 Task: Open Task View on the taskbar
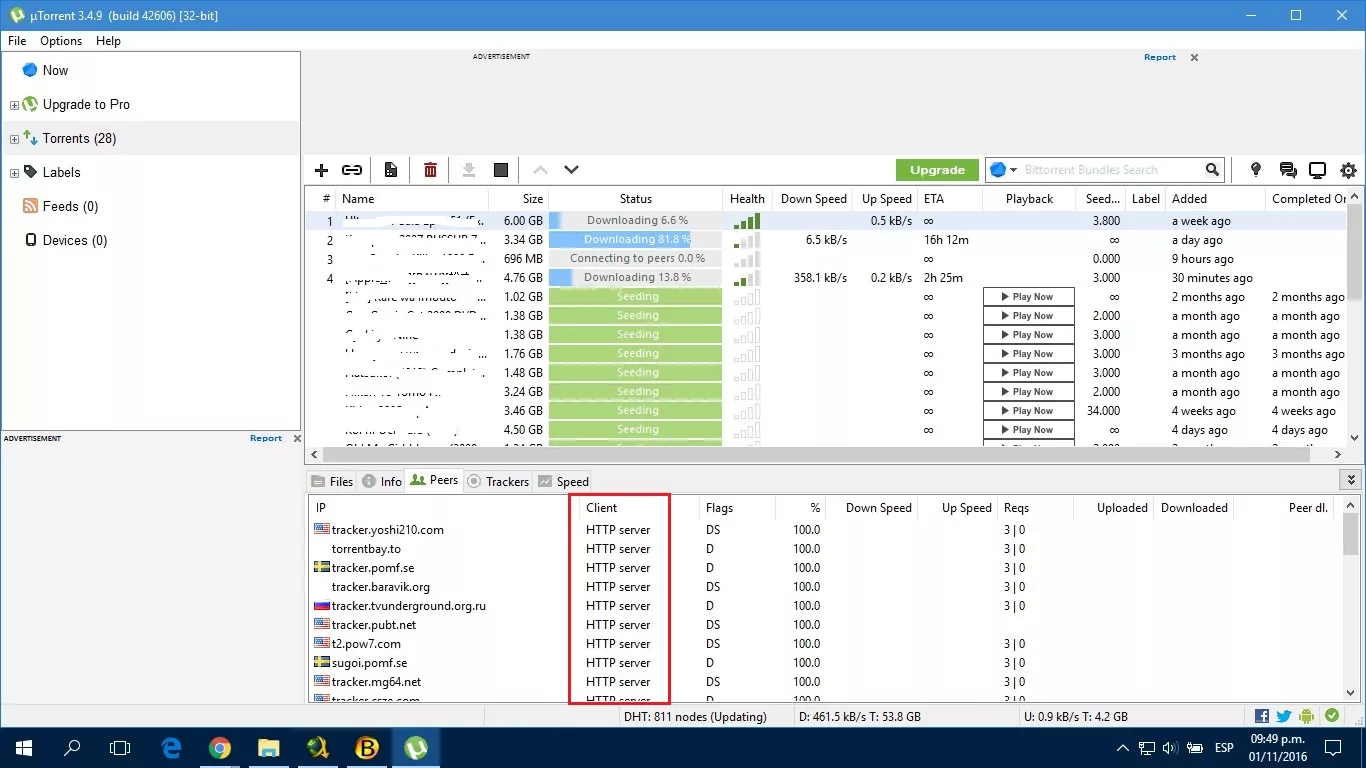click(x=120, y=748)
